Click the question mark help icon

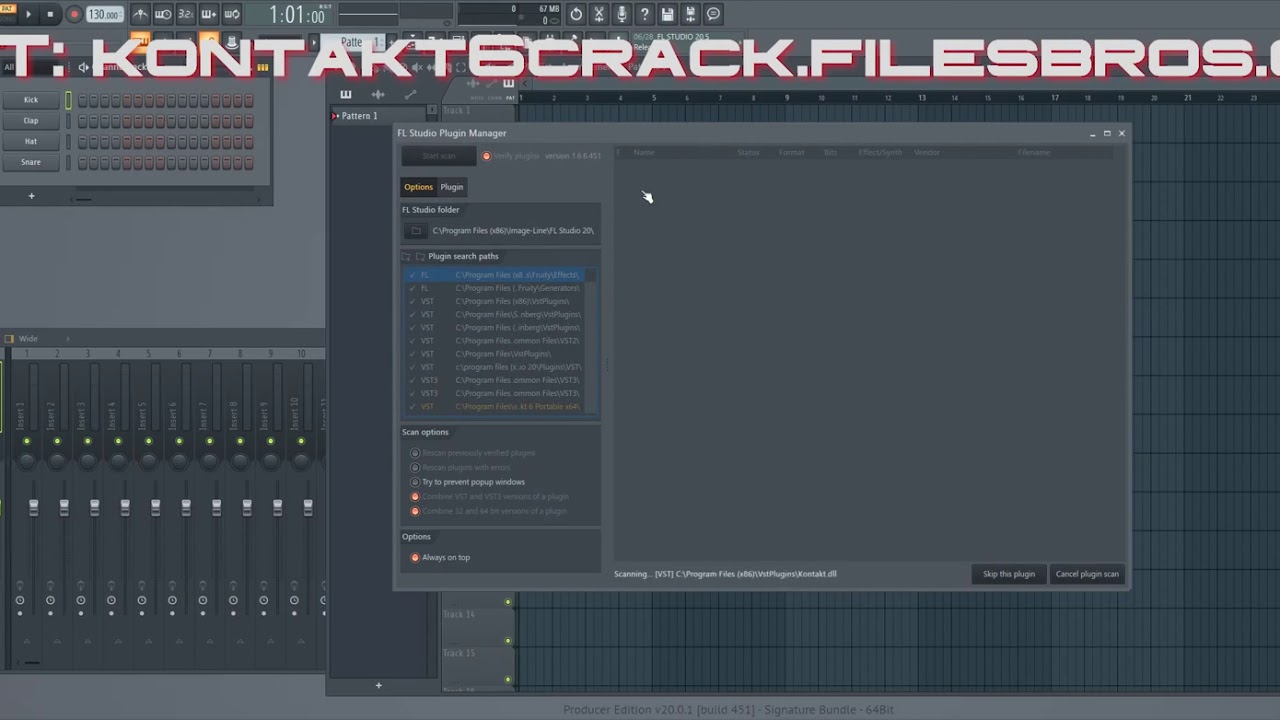(x=645, y=14)
